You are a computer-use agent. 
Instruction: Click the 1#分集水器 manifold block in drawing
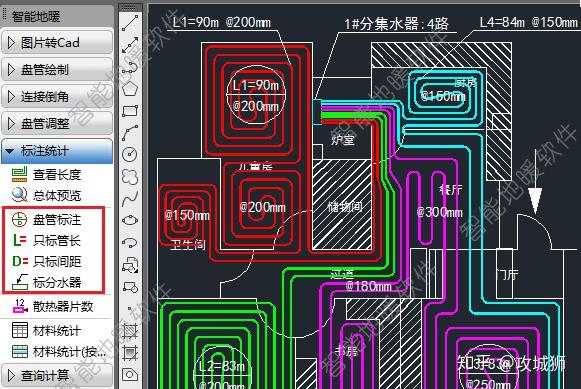(317, 112)
